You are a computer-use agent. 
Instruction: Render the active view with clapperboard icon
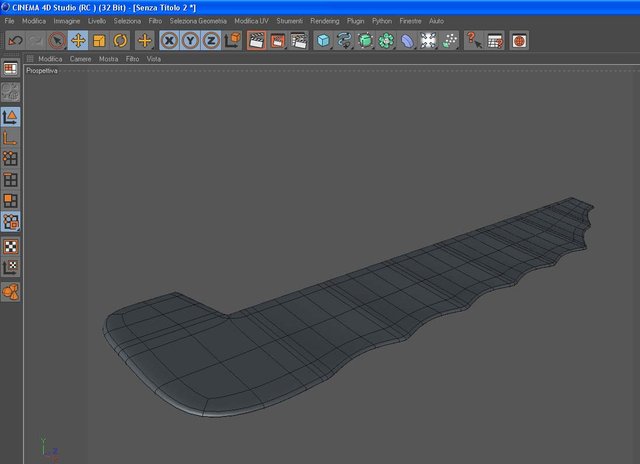pyautogui.click(x=256, y=40)
